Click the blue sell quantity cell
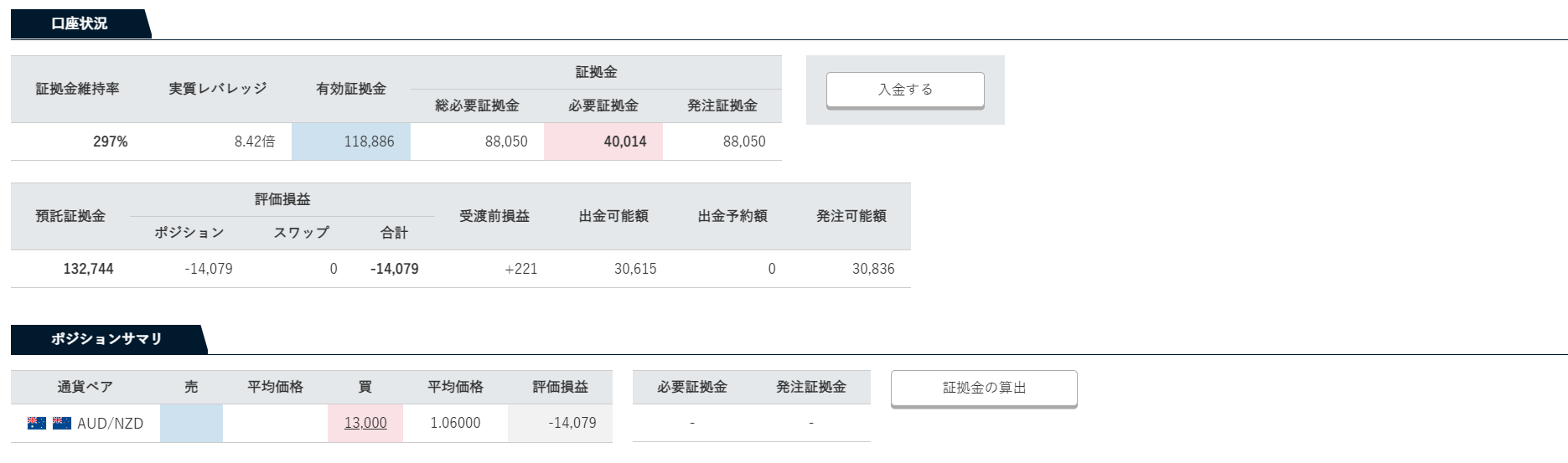Viewport: 1568px width, 463px height. tap(191, 423)
